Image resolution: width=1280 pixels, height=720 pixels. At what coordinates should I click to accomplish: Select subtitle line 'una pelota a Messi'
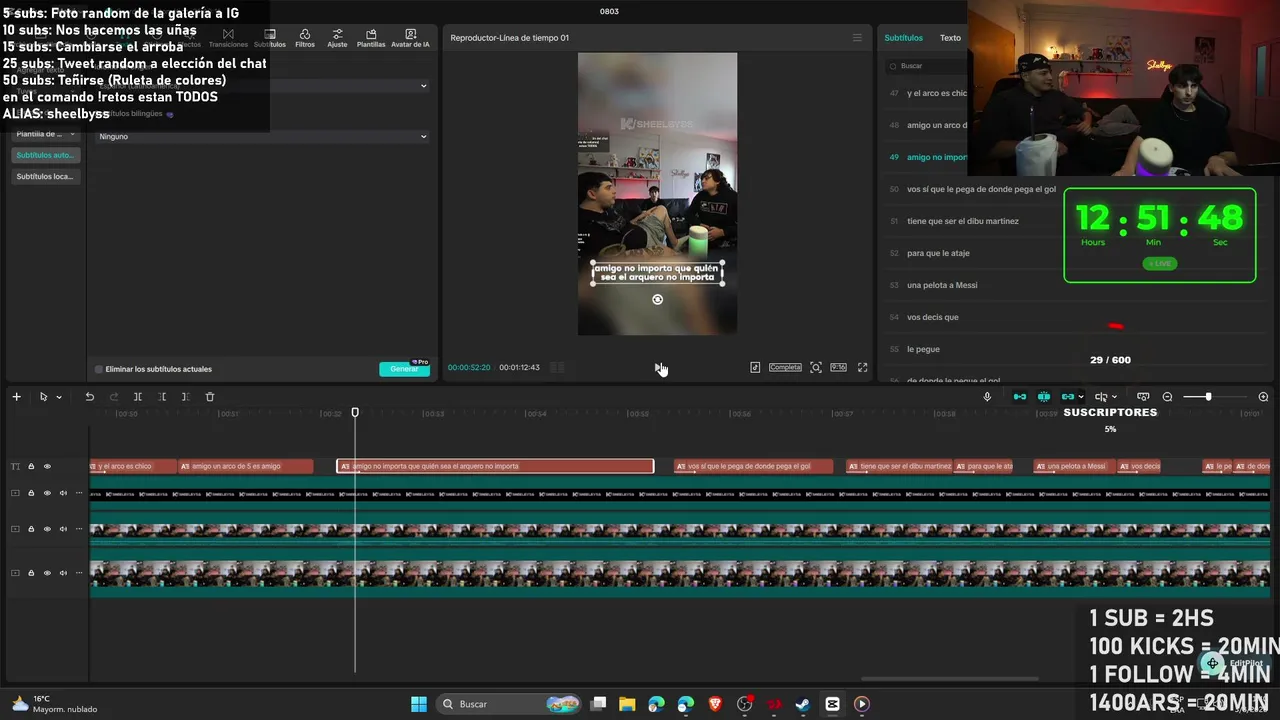coord(942,285)
